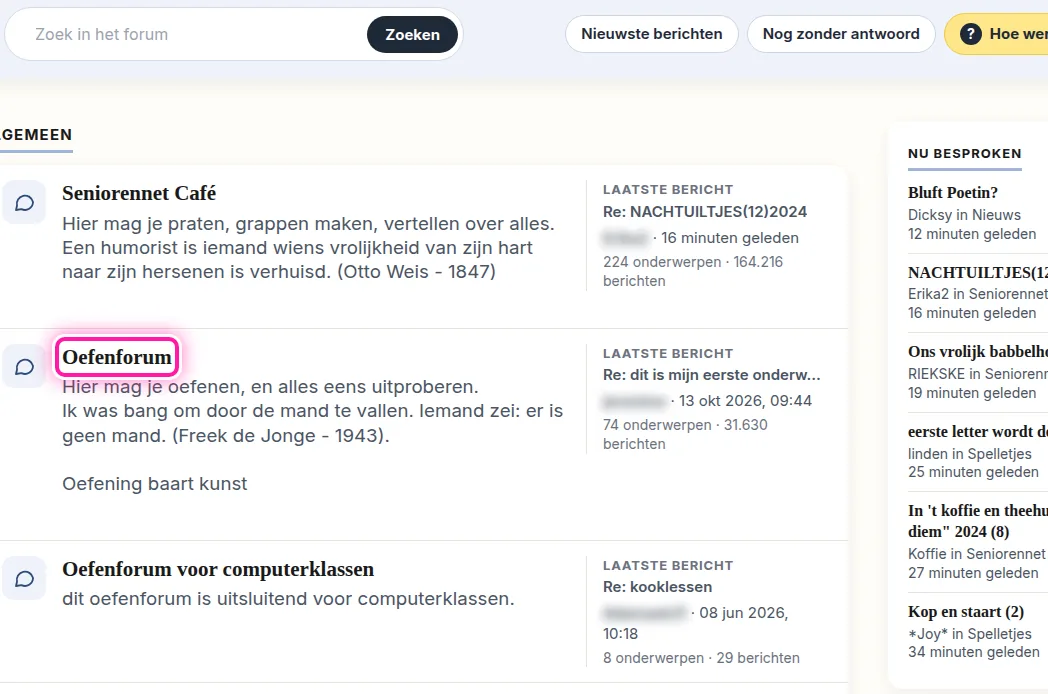This screenshot has width=1048, height=694.
Task: Open 'In 't koffie en theehu...' topic
Action: point(977,521)
